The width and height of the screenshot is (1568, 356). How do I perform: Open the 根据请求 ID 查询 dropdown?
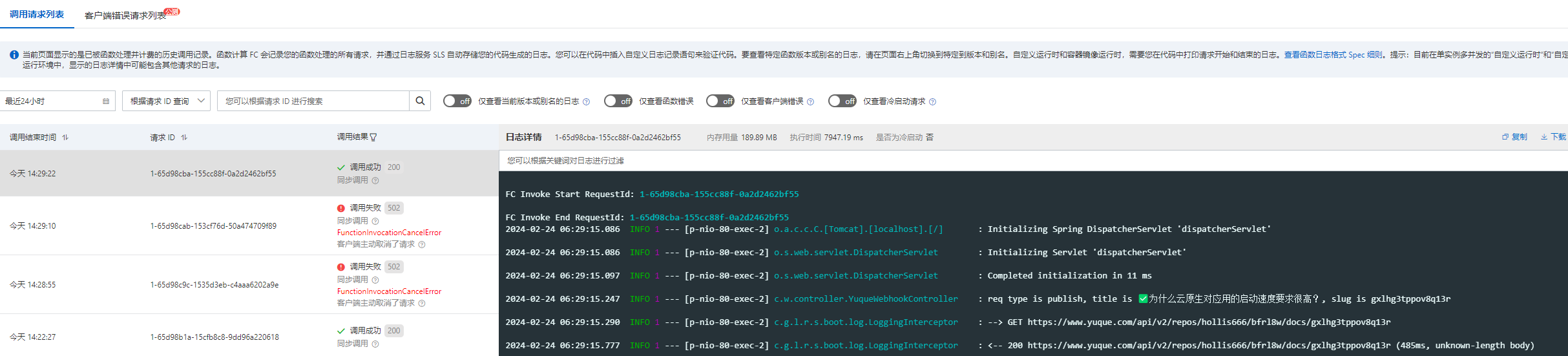[x=166, y=101]
